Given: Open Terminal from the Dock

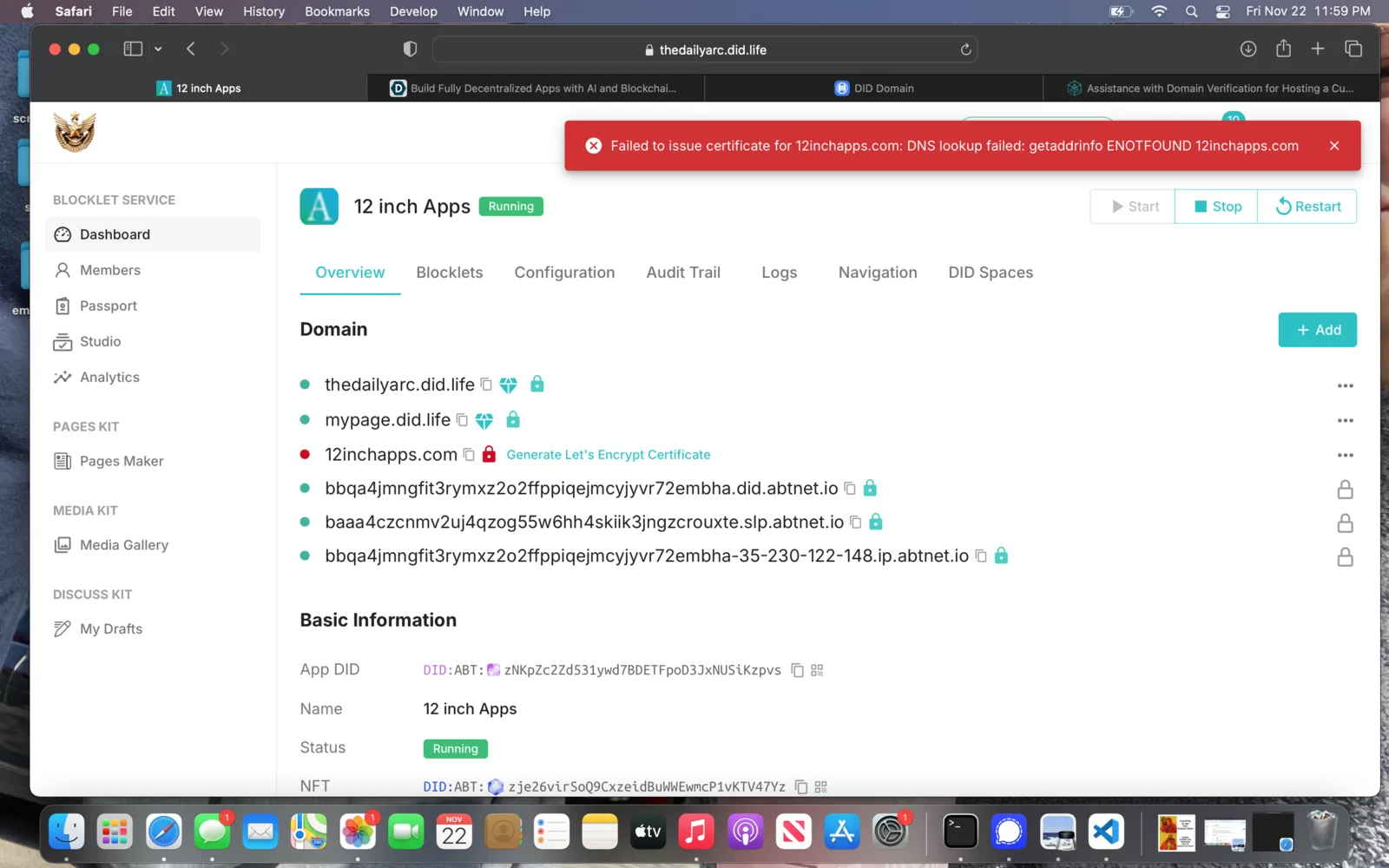Looking at the screenshot, I should 960,832.
